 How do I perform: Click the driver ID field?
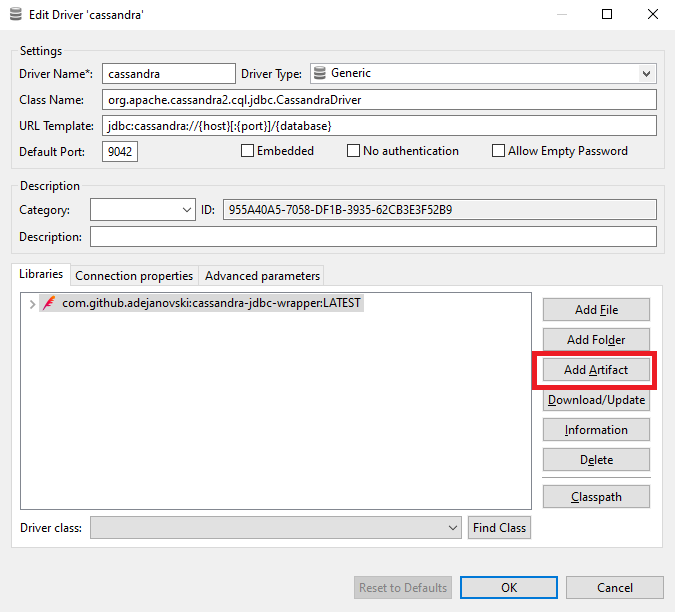pyautogui.click(x=440, y=210)
